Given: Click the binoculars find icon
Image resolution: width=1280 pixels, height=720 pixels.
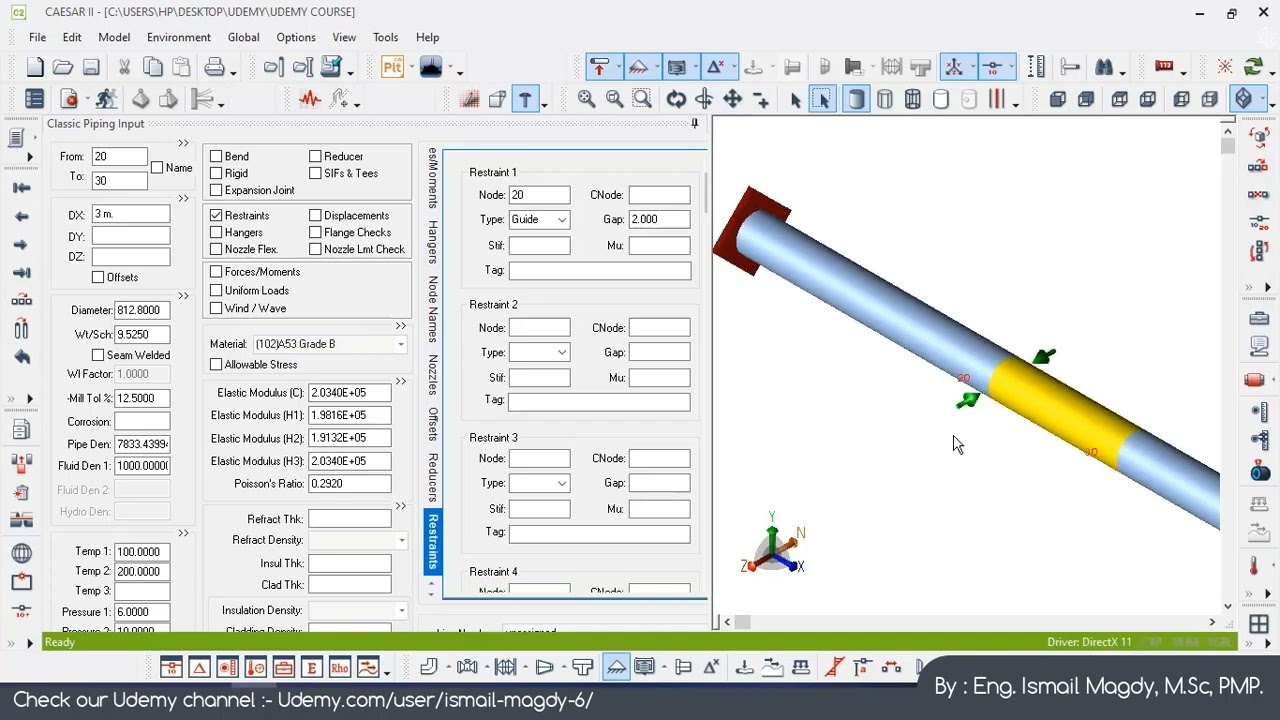Looking at the screenshot, I should [x=1104, y=67].
